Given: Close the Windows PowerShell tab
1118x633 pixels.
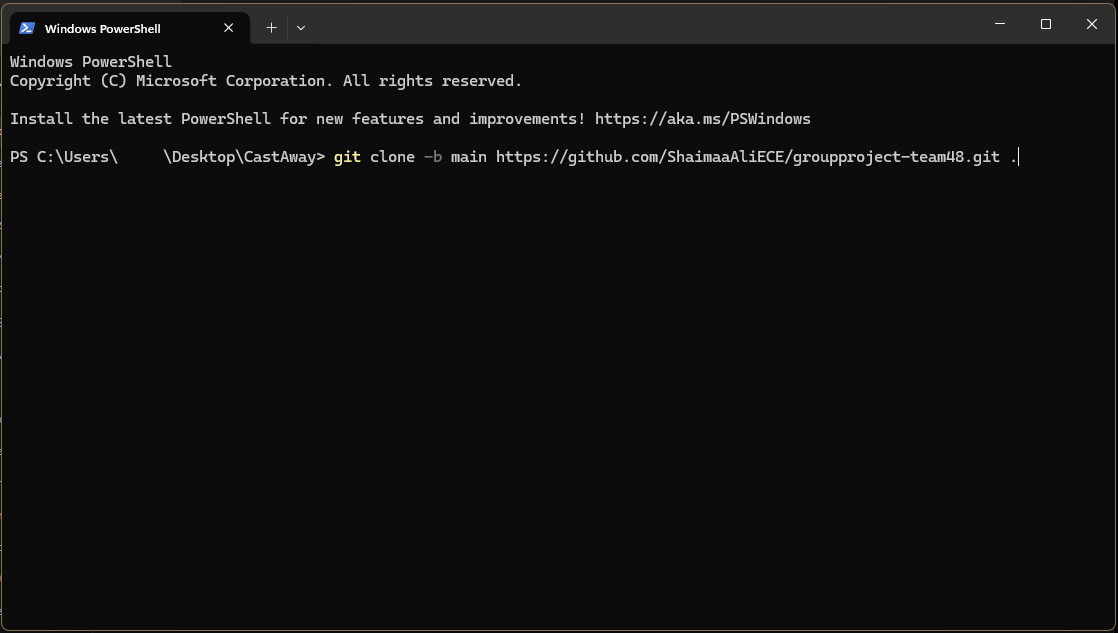Looking at the screenshot, I should coord(228,28).
